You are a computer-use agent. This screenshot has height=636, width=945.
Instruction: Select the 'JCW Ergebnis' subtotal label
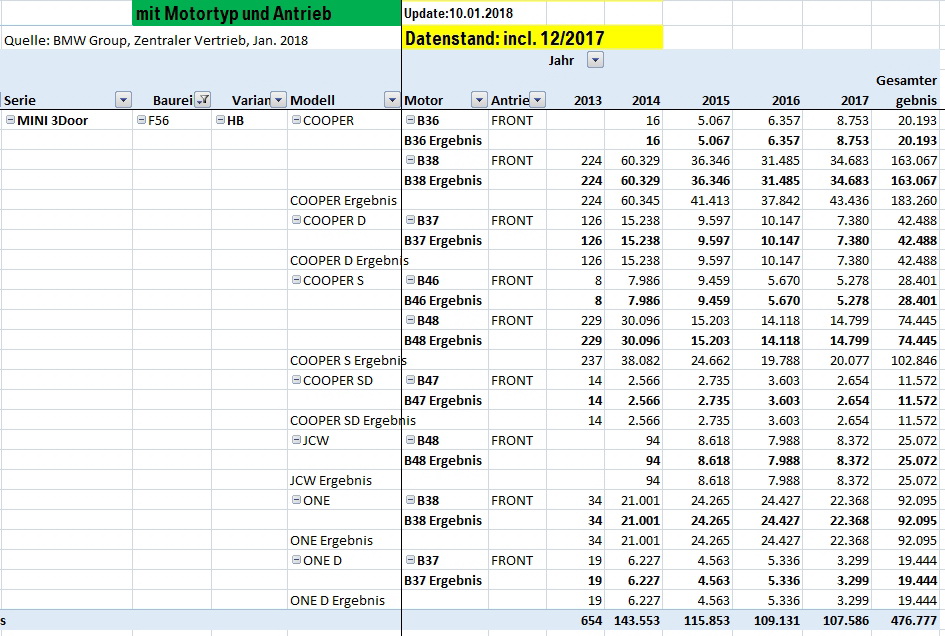pos(331,480)
